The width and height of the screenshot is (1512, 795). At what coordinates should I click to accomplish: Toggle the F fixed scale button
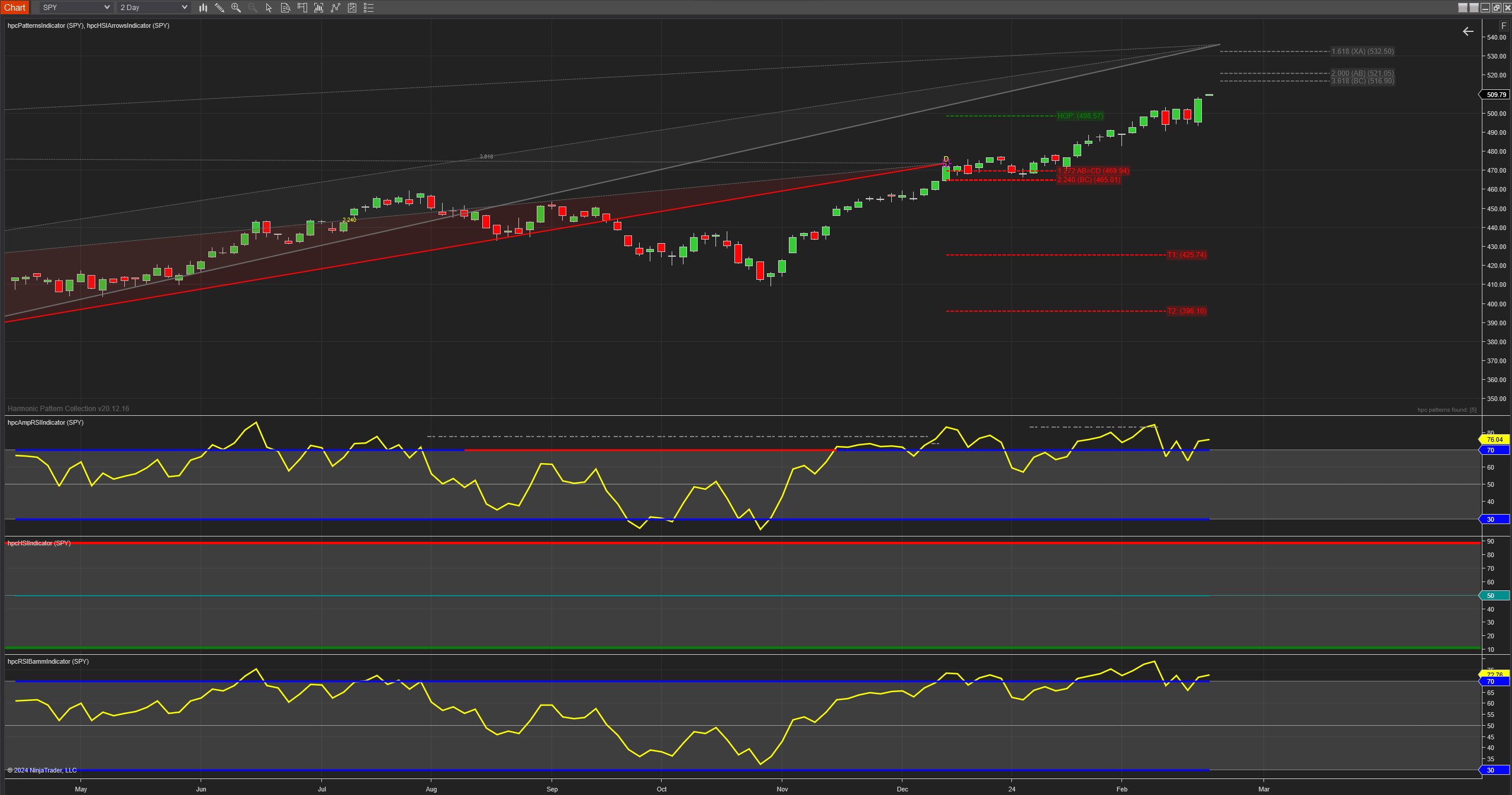click(1503, 26)
